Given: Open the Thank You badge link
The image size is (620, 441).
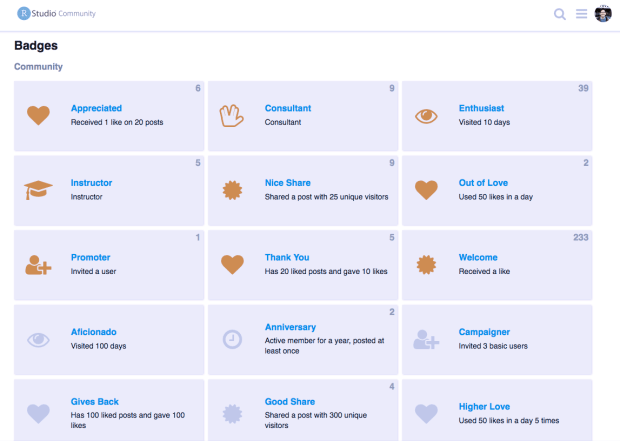Looking at the screenshot, I should (x=287, y=257).
